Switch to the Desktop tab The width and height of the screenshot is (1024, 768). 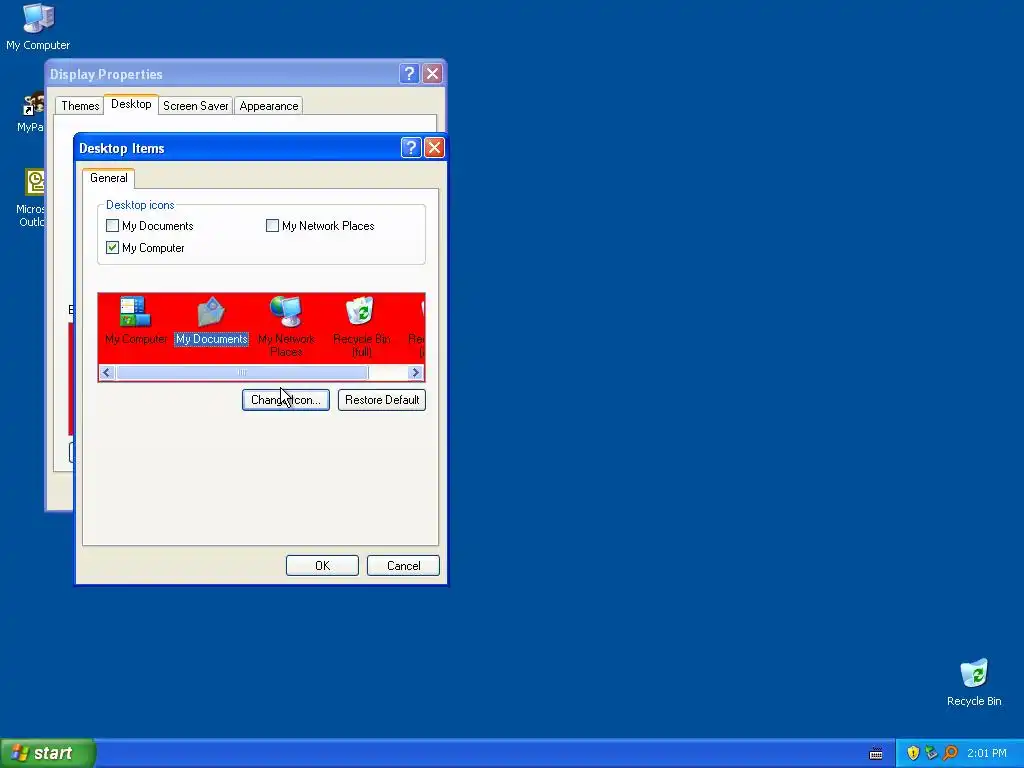click(131, 104)
